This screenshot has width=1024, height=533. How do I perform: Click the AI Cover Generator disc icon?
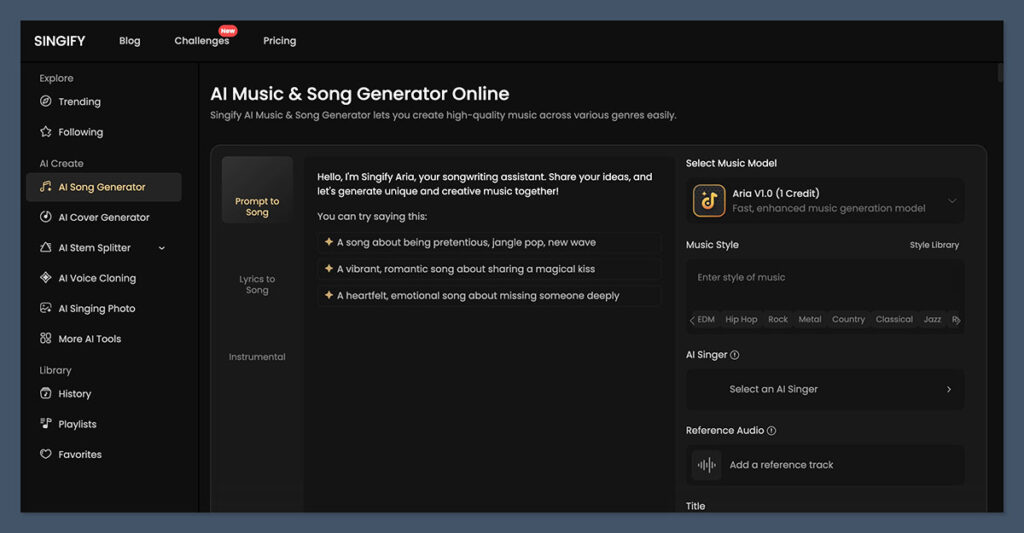click(x=46, y=217)
